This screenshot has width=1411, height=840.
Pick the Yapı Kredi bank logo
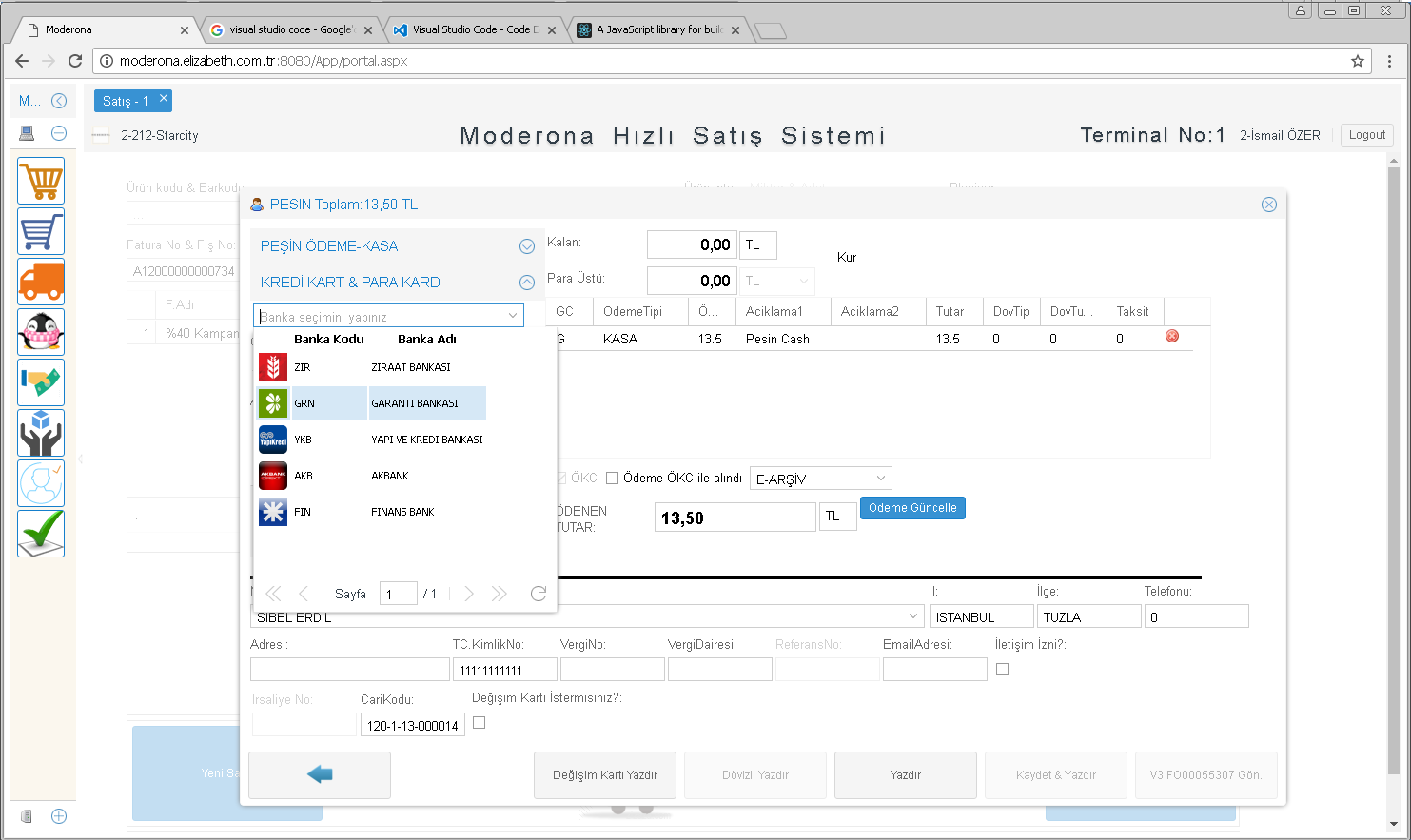point(273,440)
